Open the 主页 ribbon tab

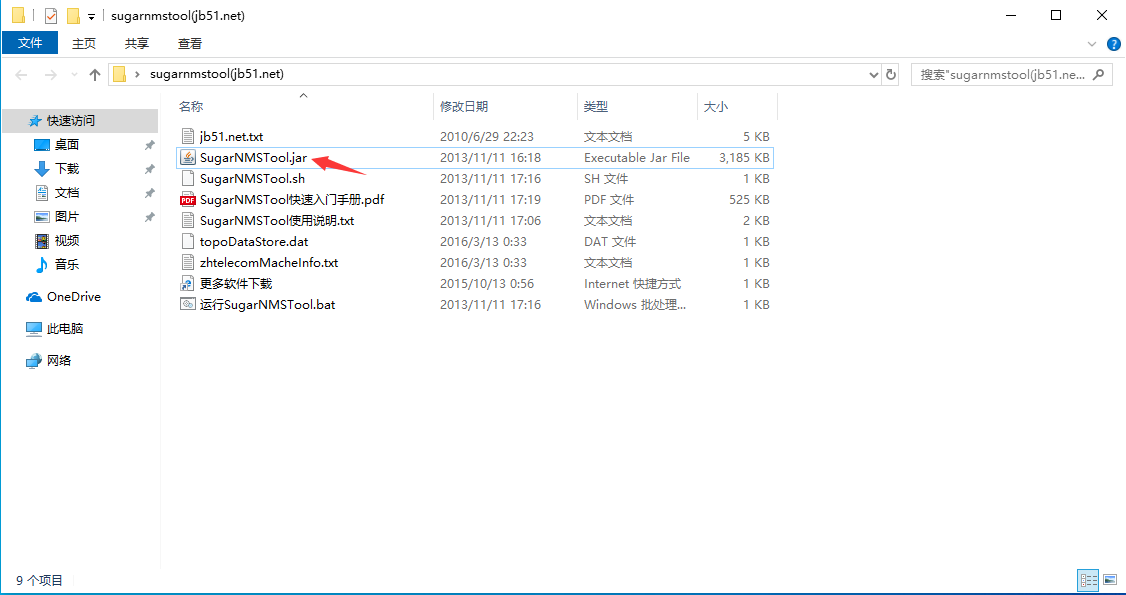click(84, 44)
